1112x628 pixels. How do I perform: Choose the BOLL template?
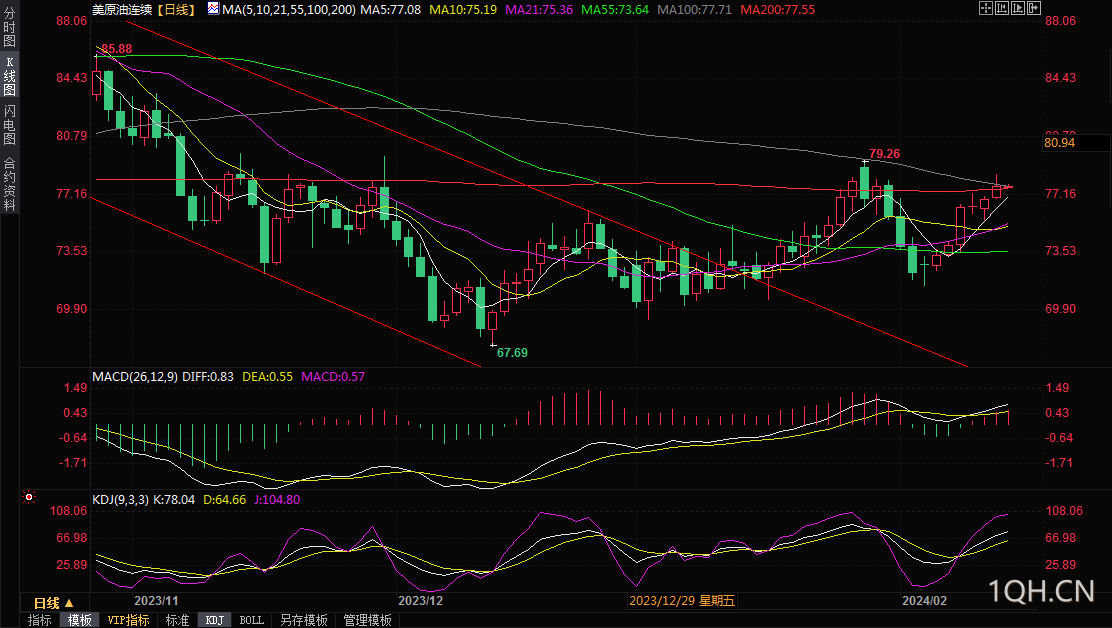click(252, 620)
